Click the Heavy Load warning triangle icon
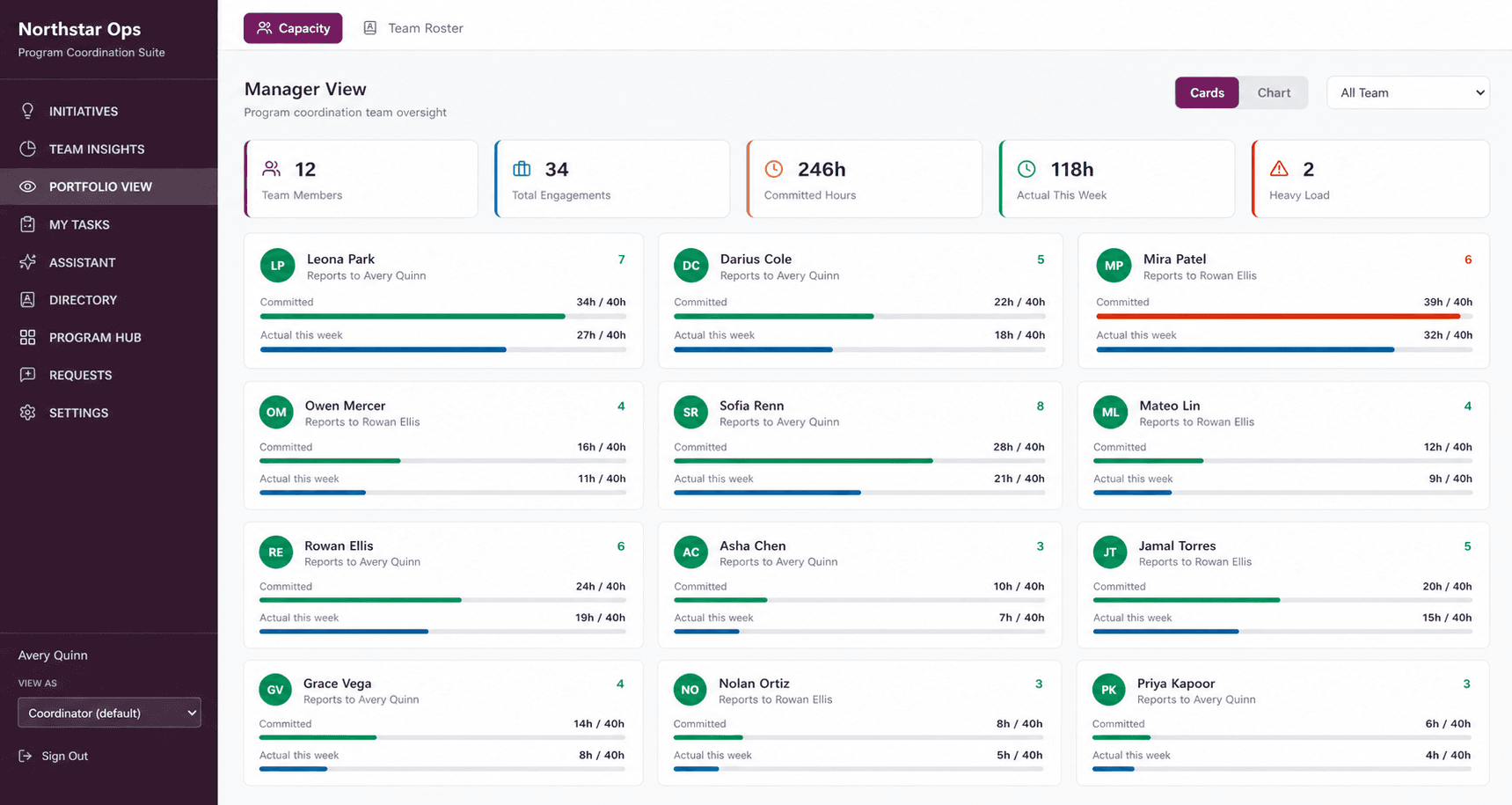The height and width of the screenshot is (805, 1512). pyautogui.click(x=1279, y=168)
